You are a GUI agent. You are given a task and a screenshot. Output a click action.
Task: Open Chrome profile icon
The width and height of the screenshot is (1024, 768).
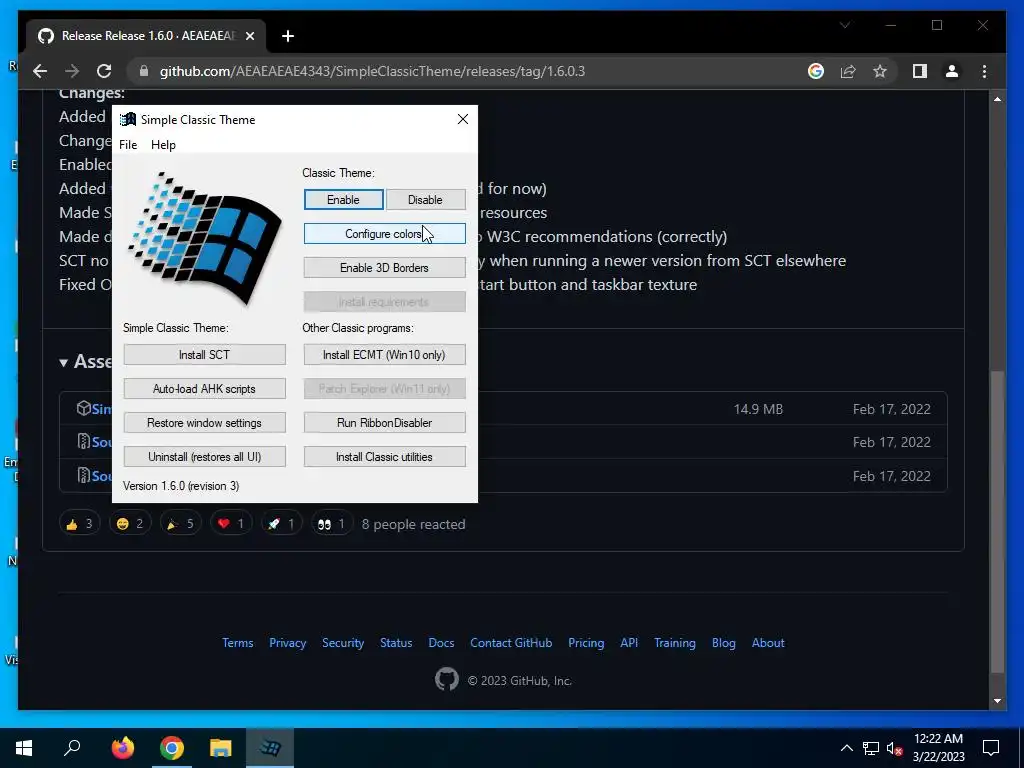pos(952,71)
